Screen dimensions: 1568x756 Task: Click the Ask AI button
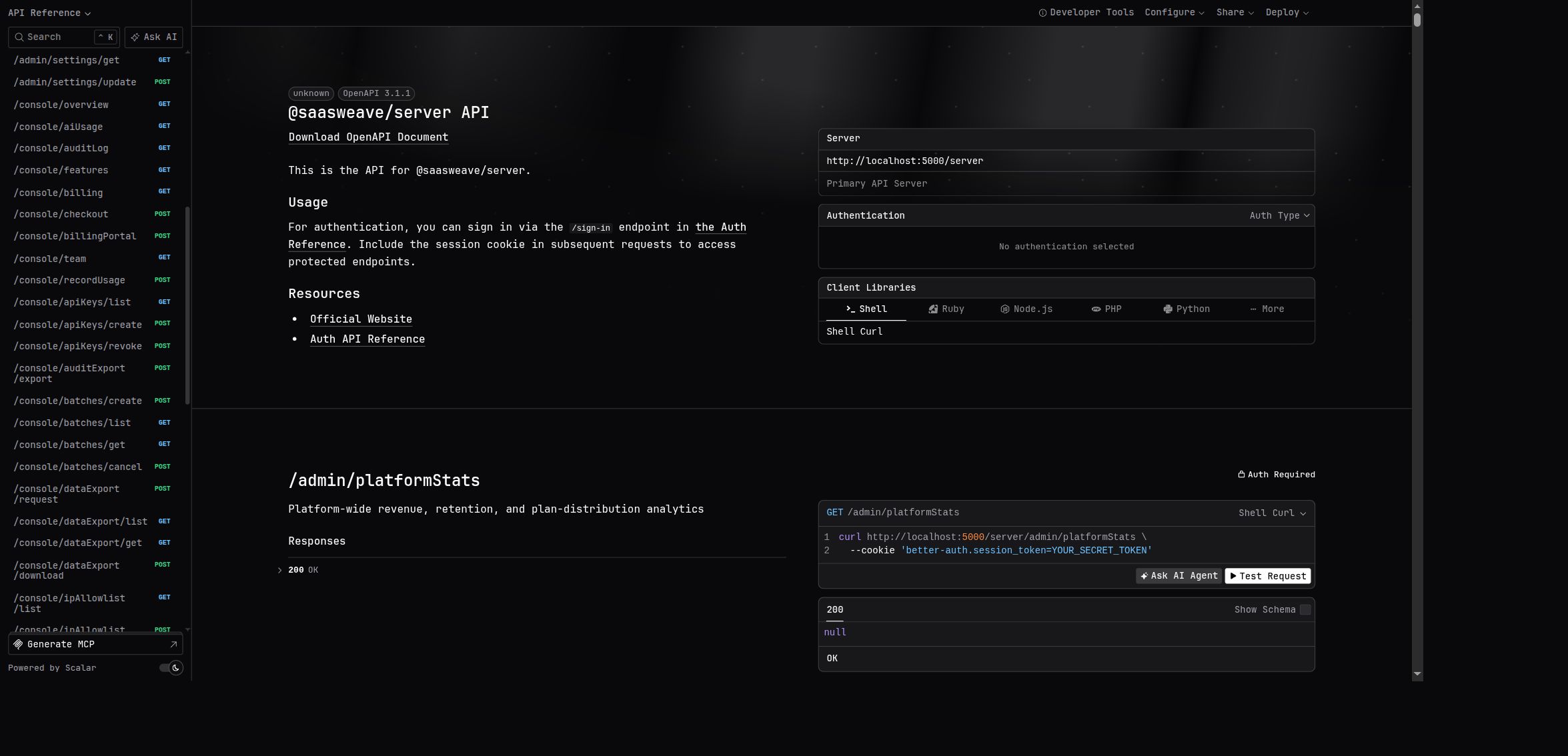pyautogui.click(x=153, y=37)
